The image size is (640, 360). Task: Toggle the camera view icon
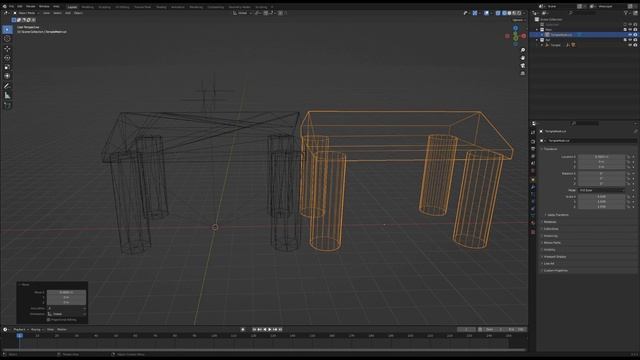click(523, 65)
